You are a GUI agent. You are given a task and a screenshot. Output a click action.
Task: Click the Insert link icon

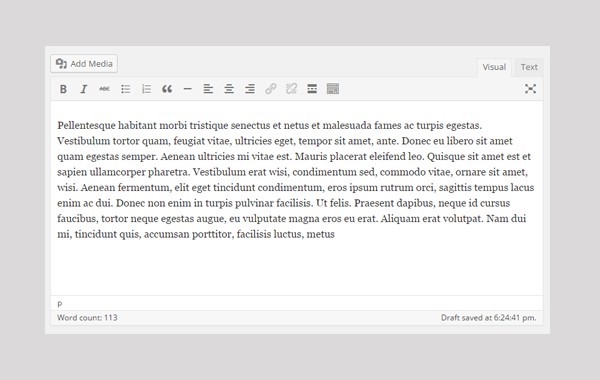pyautogui.click(x=271, y=89)
